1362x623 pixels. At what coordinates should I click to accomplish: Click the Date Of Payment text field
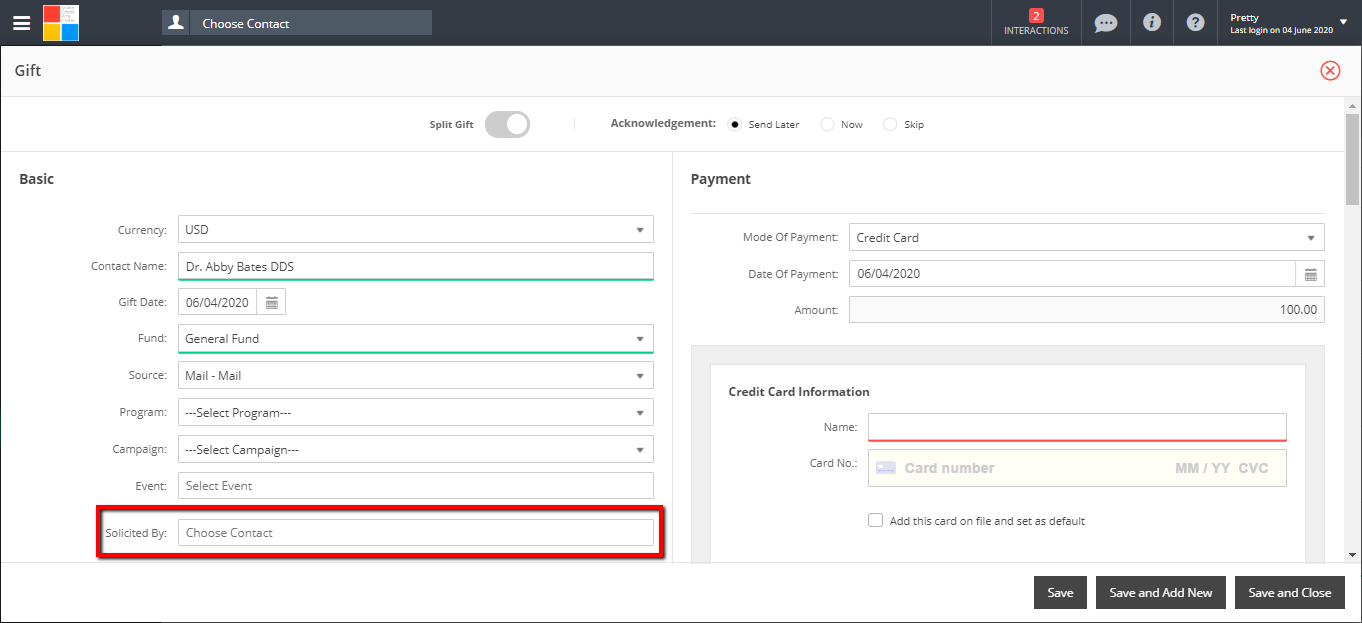pyautogui.click(x=1073, y=274)
